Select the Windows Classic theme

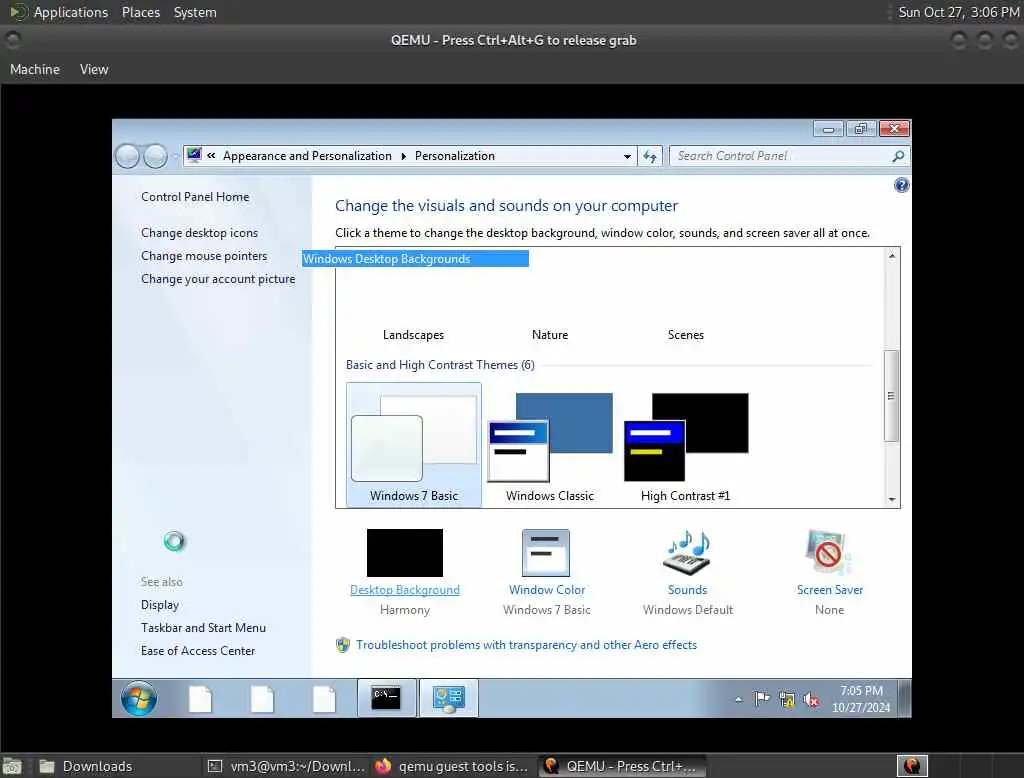550,447
